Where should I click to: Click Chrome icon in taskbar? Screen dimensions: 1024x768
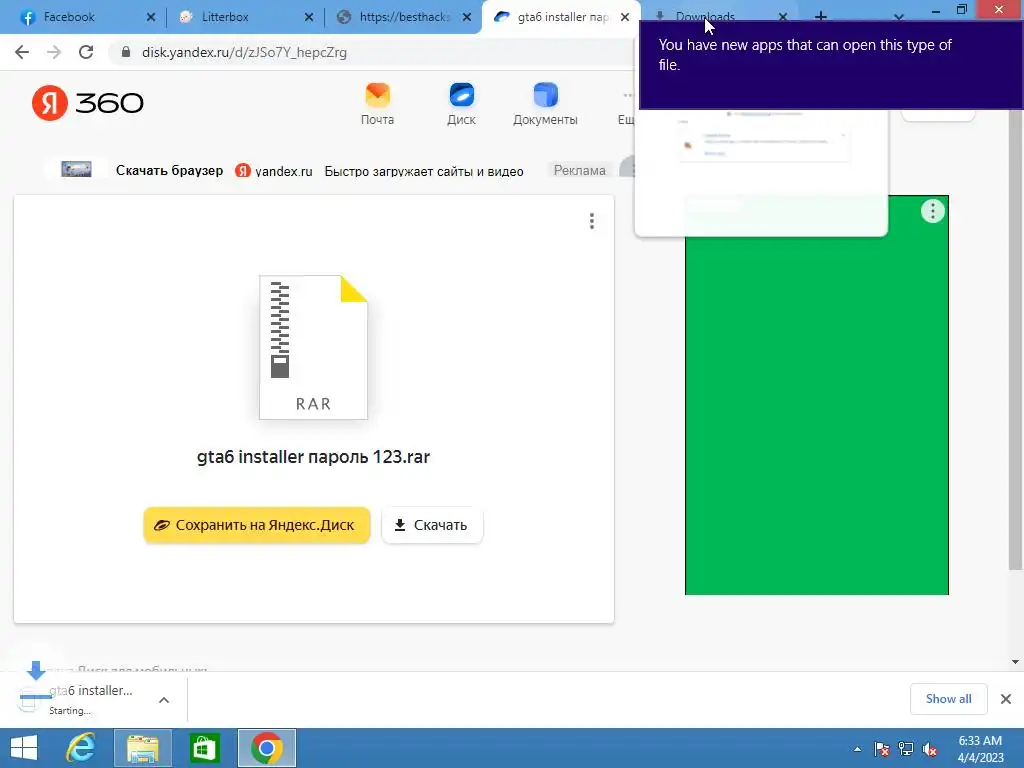pyautogui.click(x=266, y=748)
